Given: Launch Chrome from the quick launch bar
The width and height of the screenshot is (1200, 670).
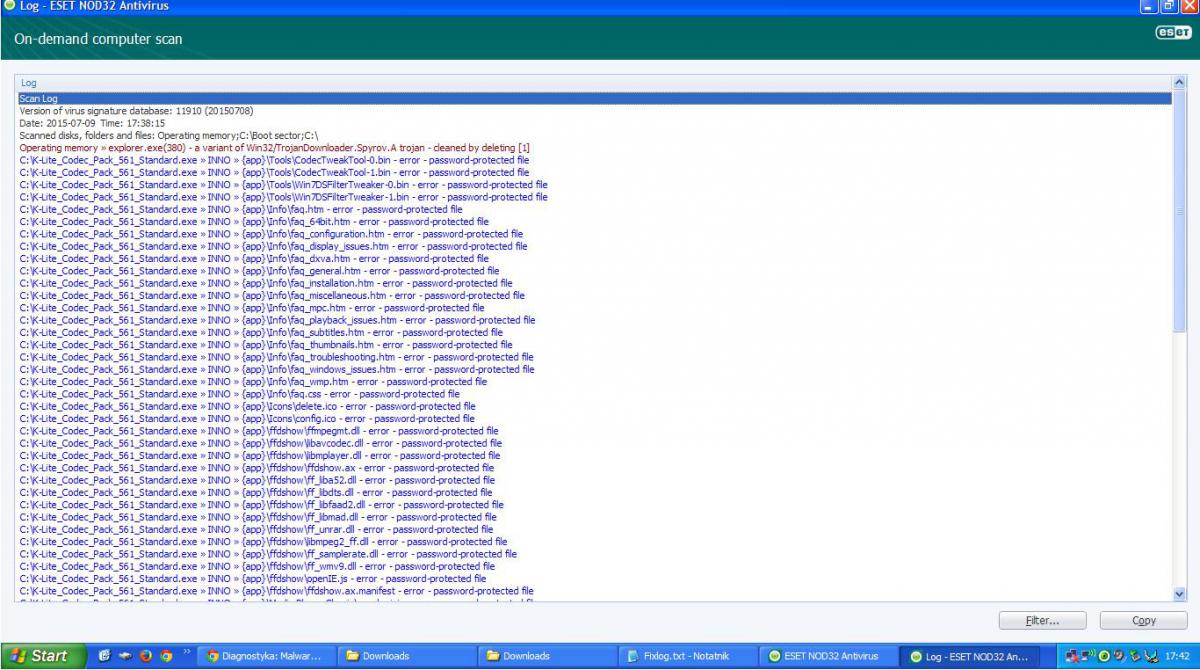Looking at the screenshot, I should point(166,656).
